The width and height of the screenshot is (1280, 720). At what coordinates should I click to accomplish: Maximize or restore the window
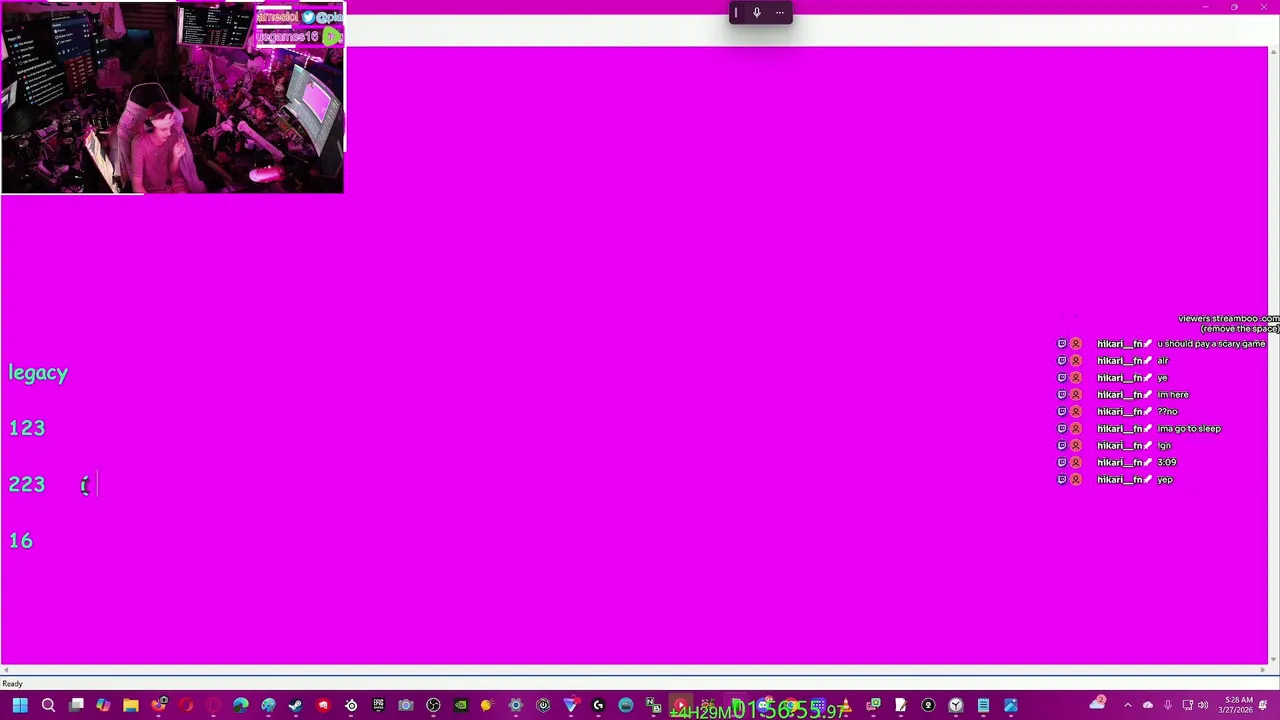[1234, 8]
